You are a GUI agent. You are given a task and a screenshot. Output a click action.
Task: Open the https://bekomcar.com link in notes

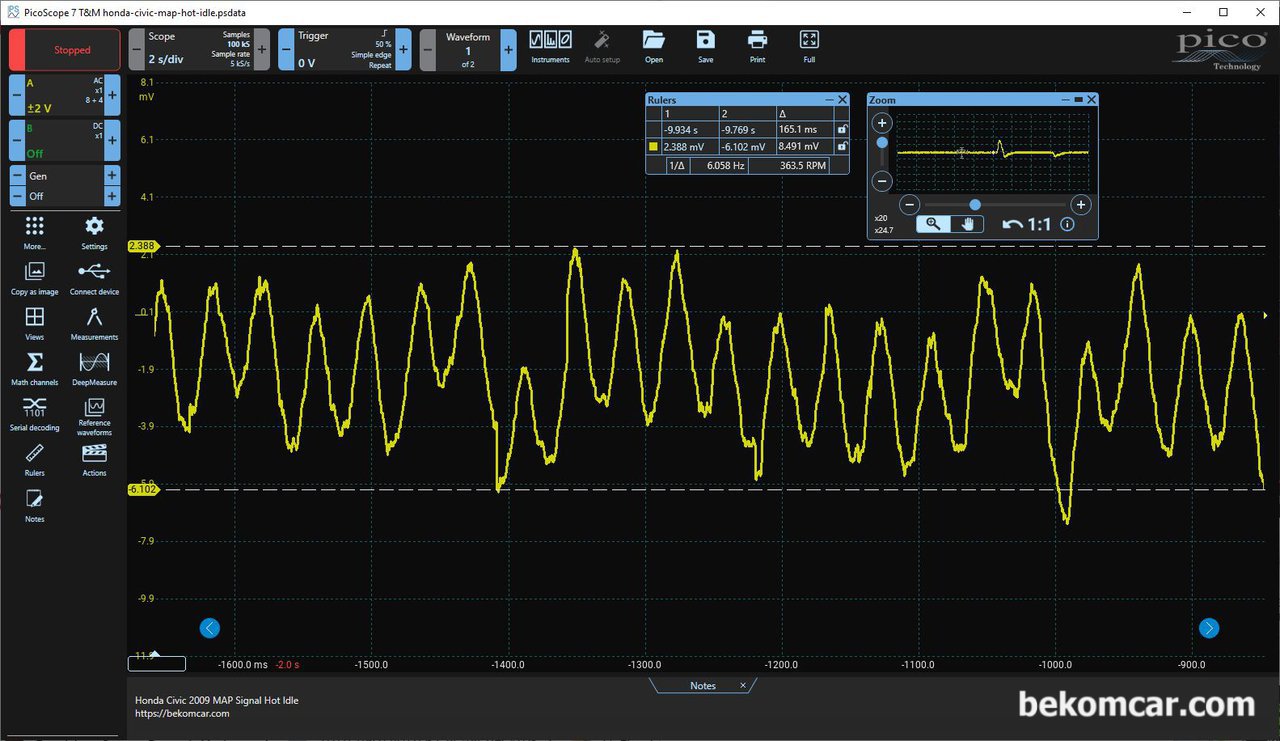(182, 713)
